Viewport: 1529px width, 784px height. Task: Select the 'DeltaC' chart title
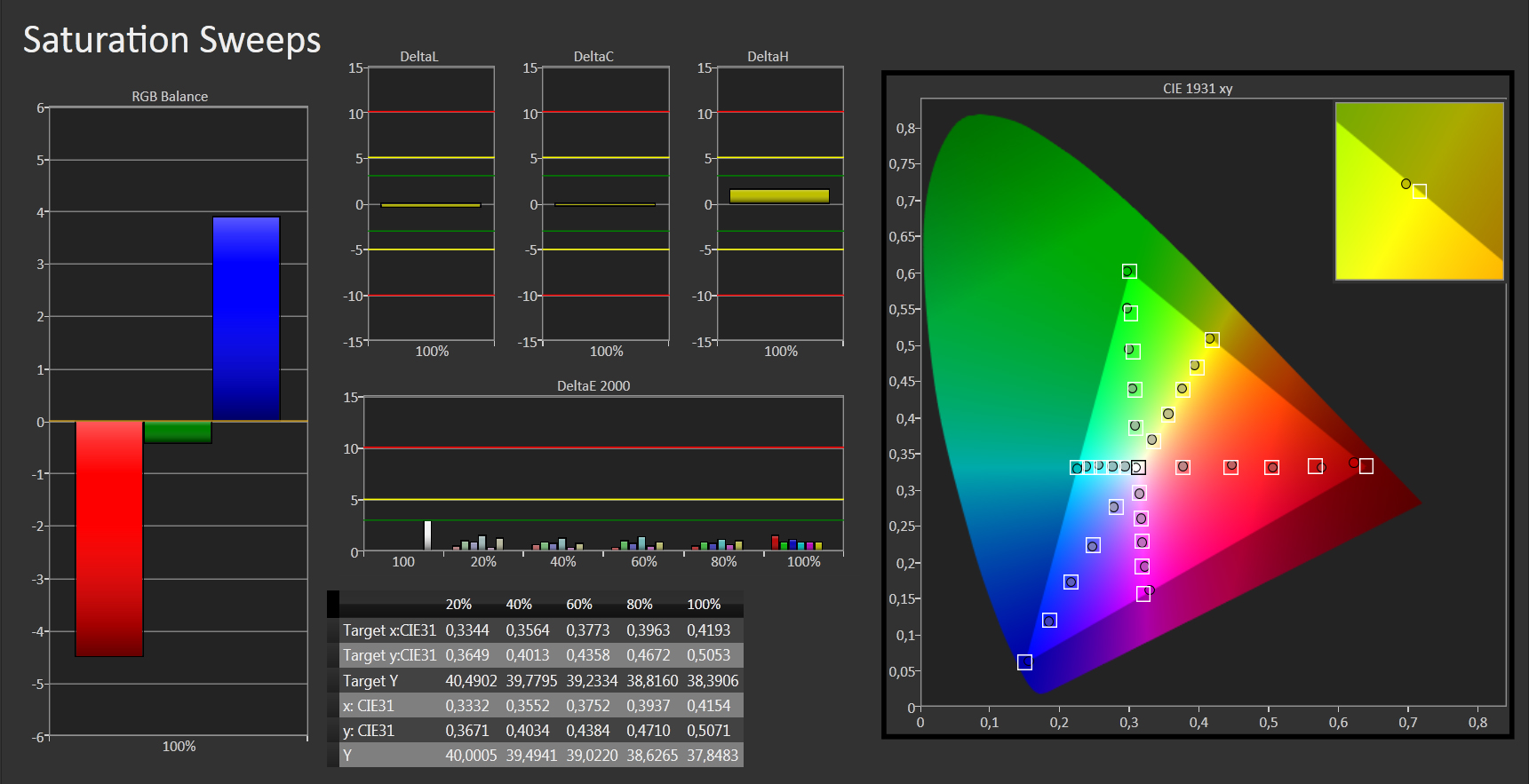593,57
